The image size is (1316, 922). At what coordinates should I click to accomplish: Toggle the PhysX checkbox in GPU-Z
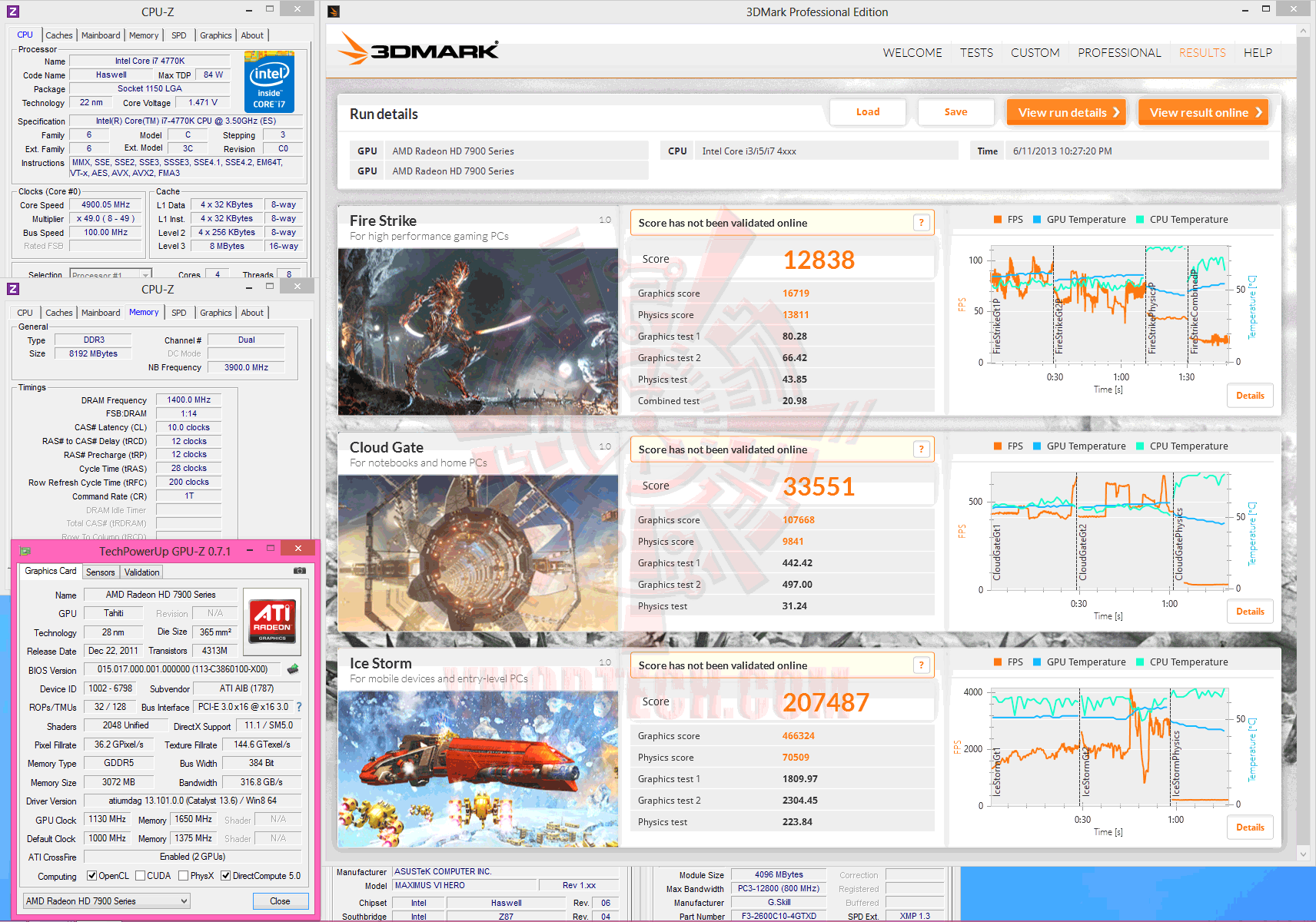(x=184, y=875)
